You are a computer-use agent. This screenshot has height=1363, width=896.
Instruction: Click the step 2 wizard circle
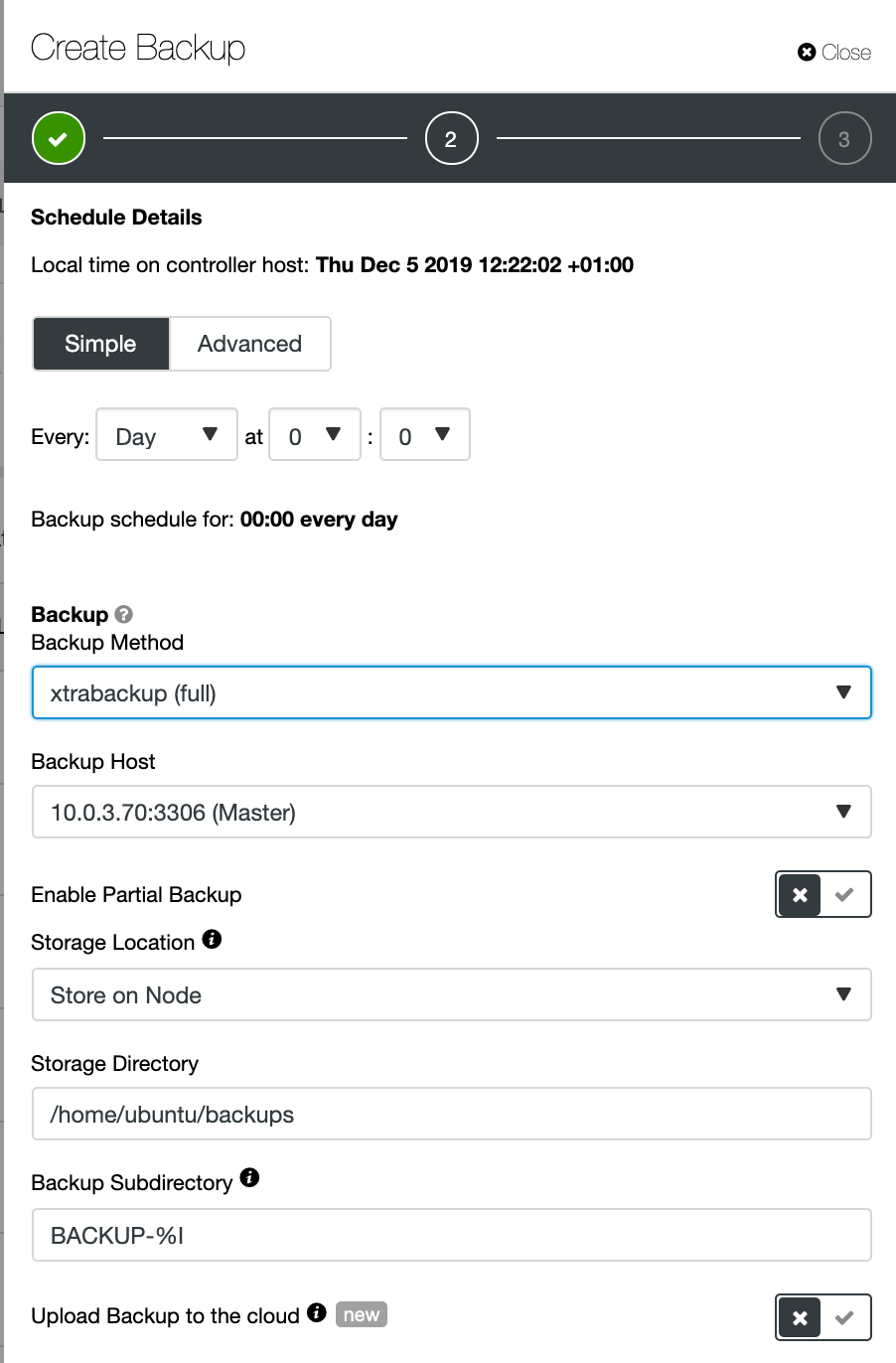point(451,138)
